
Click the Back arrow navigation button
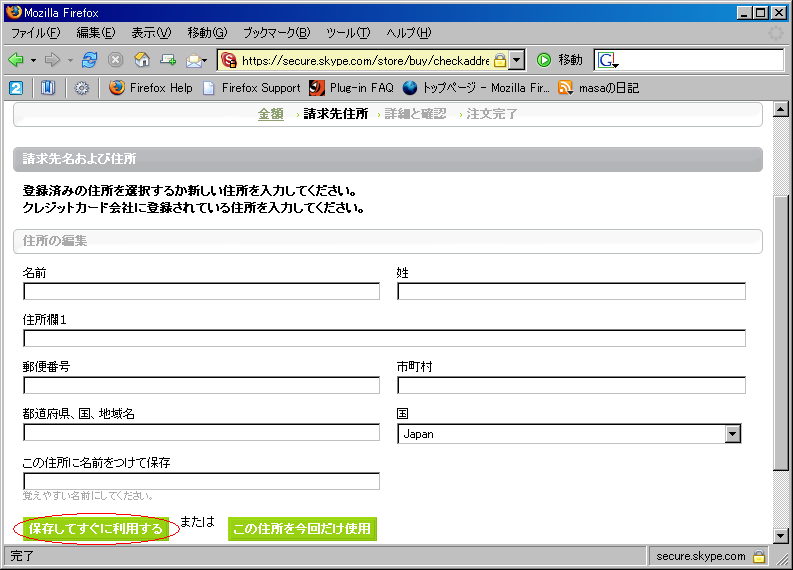[16, 60]
